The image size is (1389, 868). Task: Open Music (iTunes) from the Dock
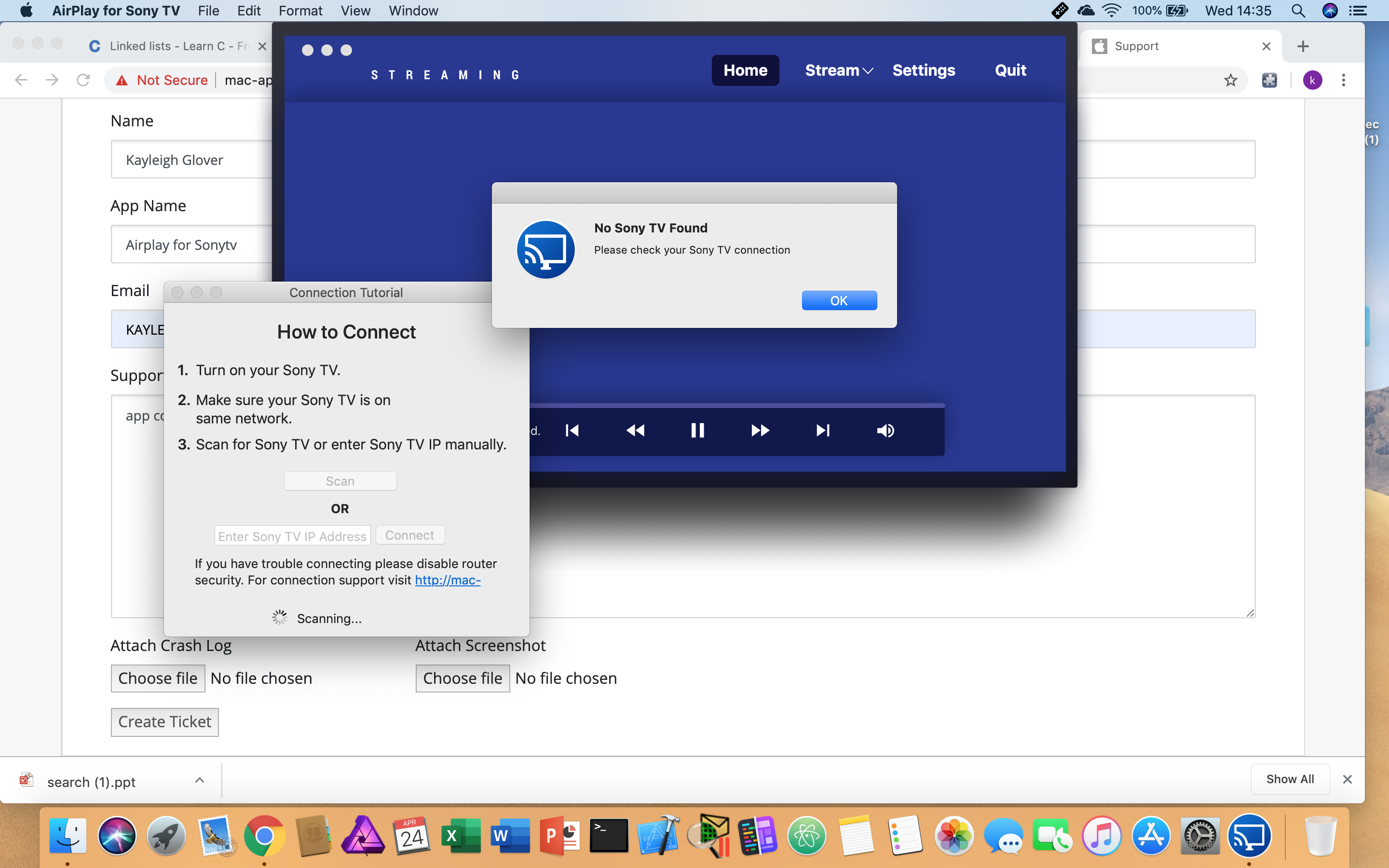[x=1102, y=836]
